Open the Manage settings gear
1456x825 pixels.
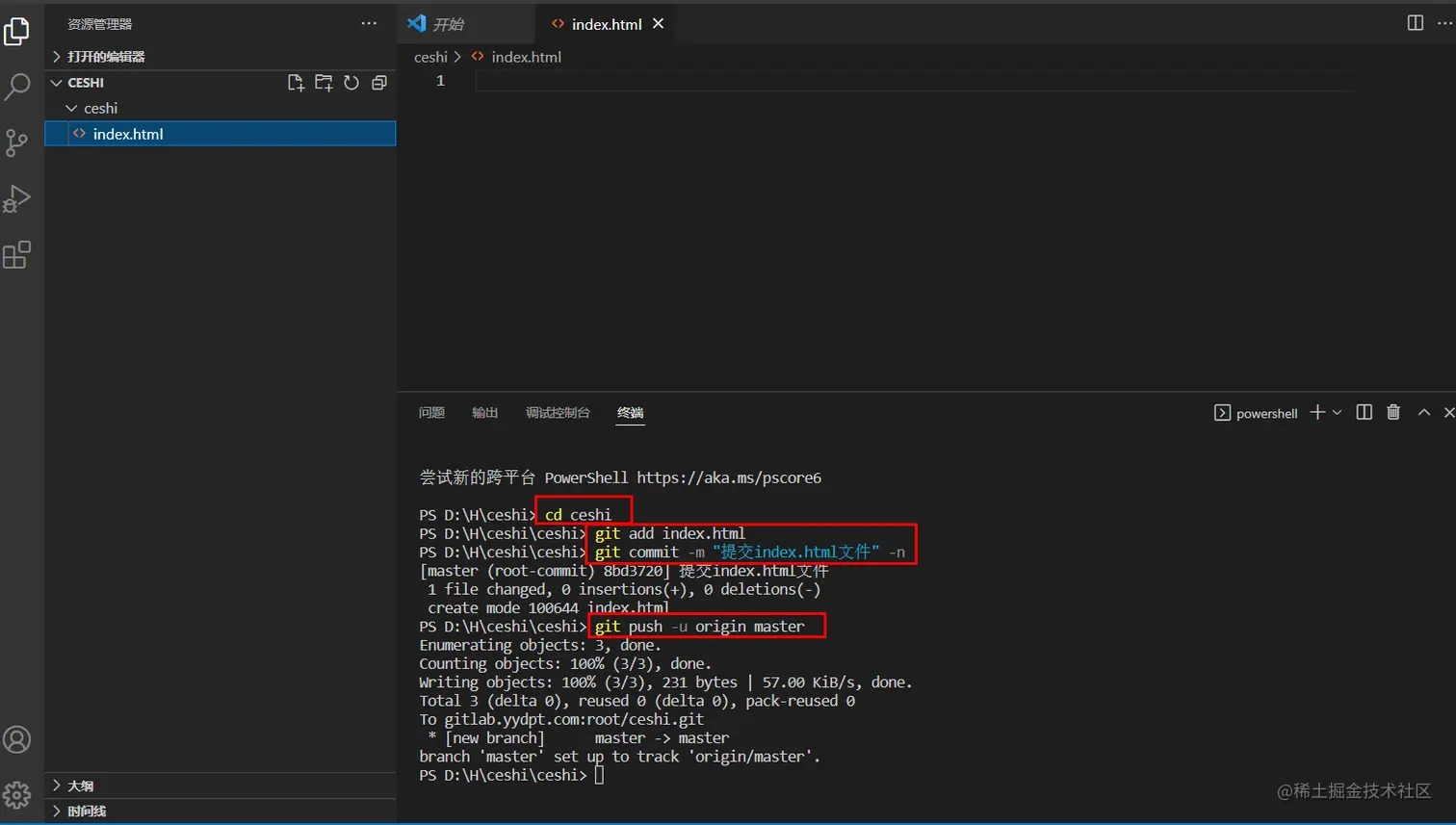(x=17, y=795)
